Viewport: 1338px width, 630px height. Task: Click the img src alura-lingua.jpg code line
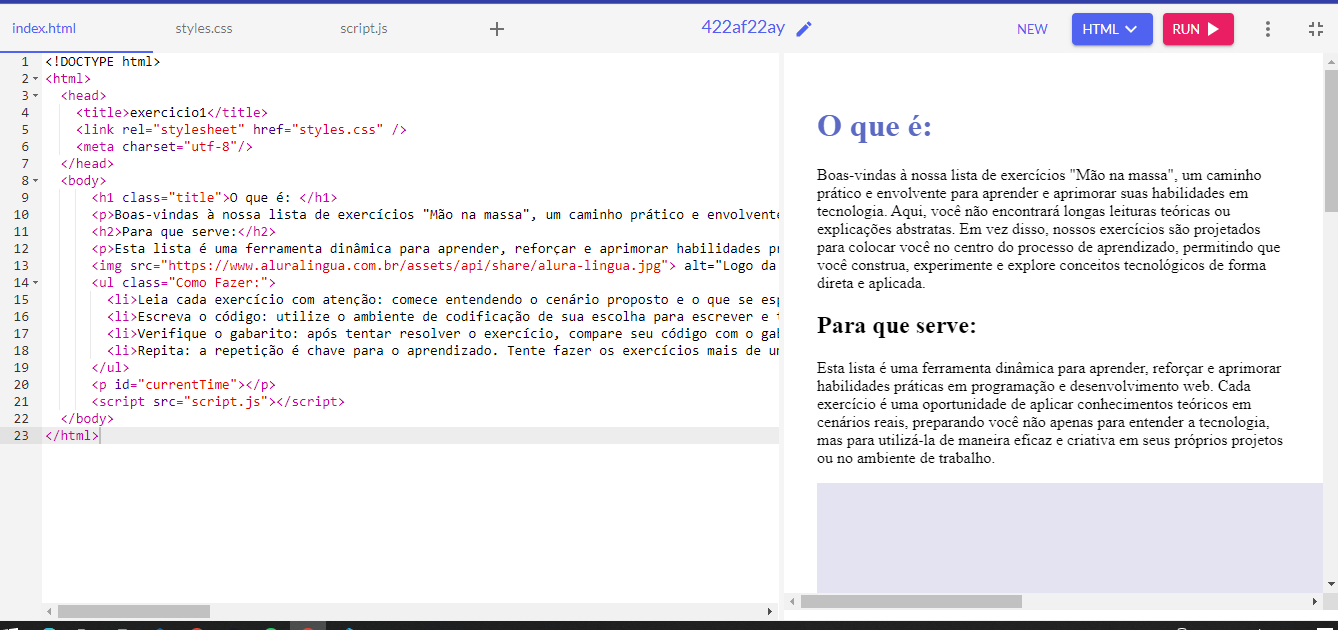coord(434,266)
